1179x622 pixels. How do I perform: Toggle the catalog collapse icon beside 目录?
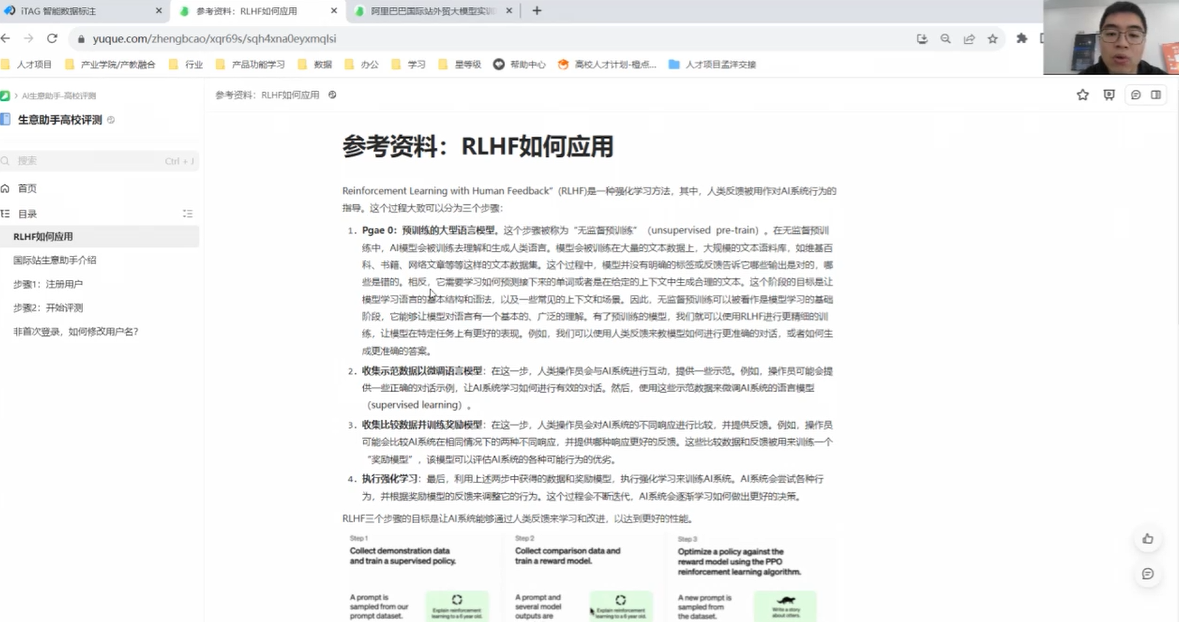[x=187, y=214]
